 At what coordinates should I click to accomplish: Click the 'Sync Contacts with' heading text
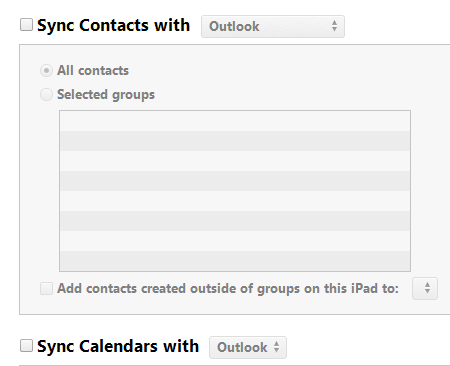click(x=113, y=26)
